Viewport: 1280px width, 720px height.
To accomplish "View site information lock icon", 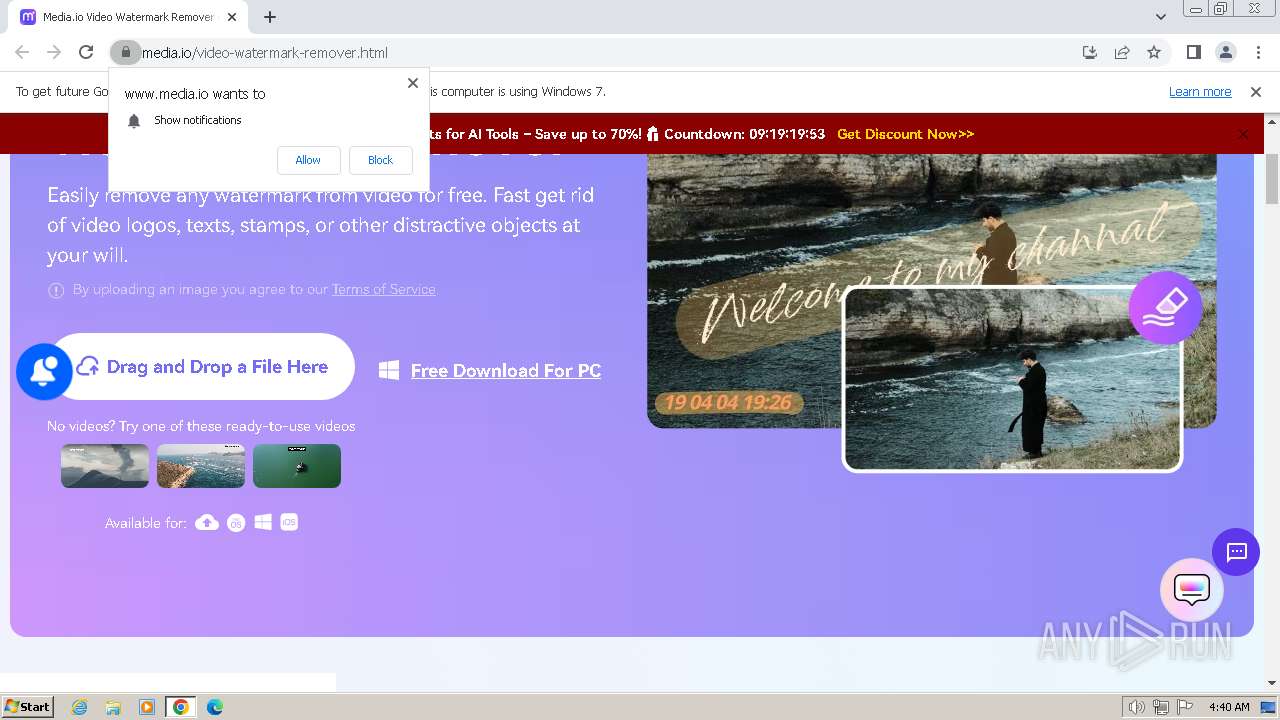I will [125, 52].
